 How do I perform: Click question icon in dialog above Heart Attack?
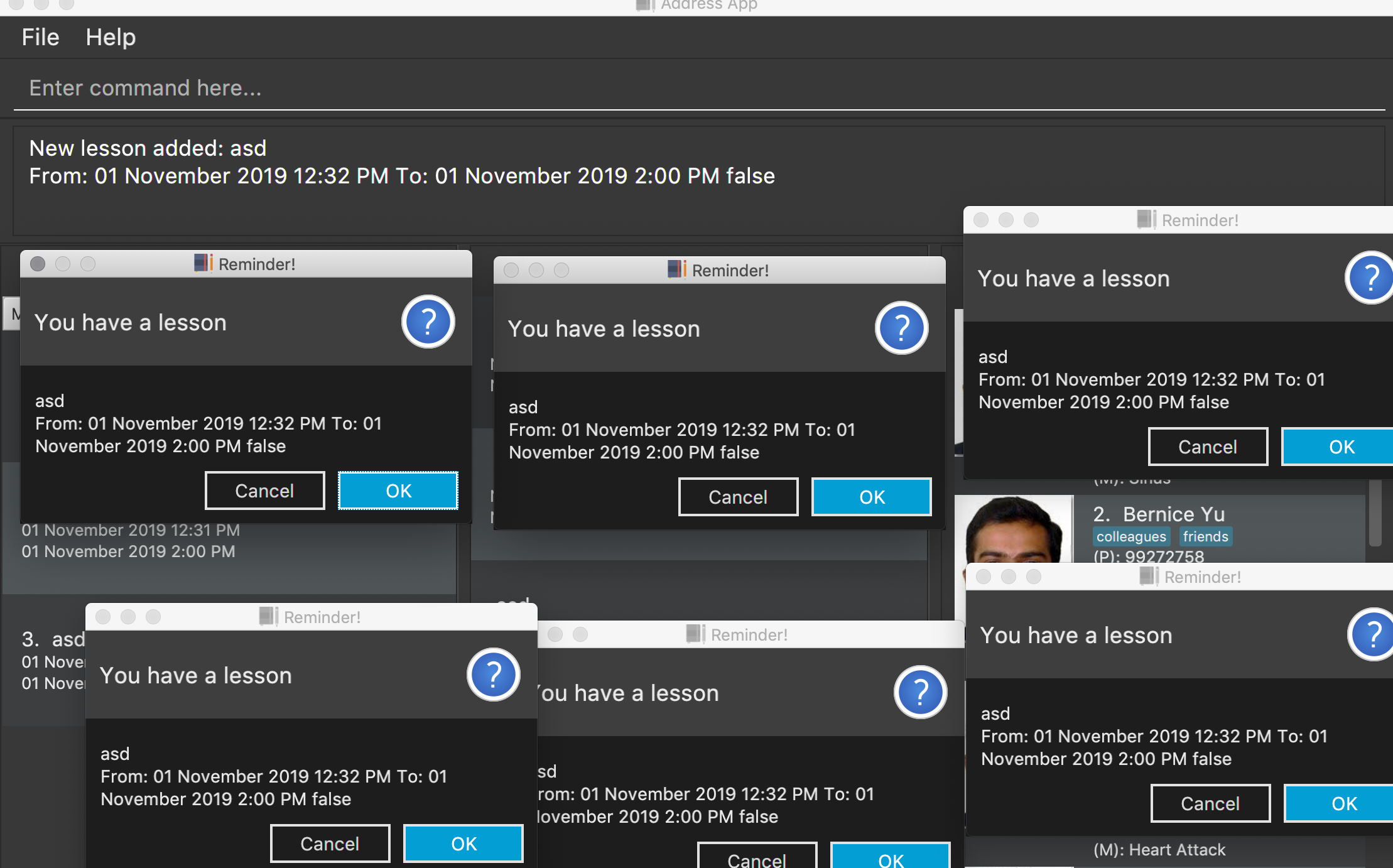1373,634
